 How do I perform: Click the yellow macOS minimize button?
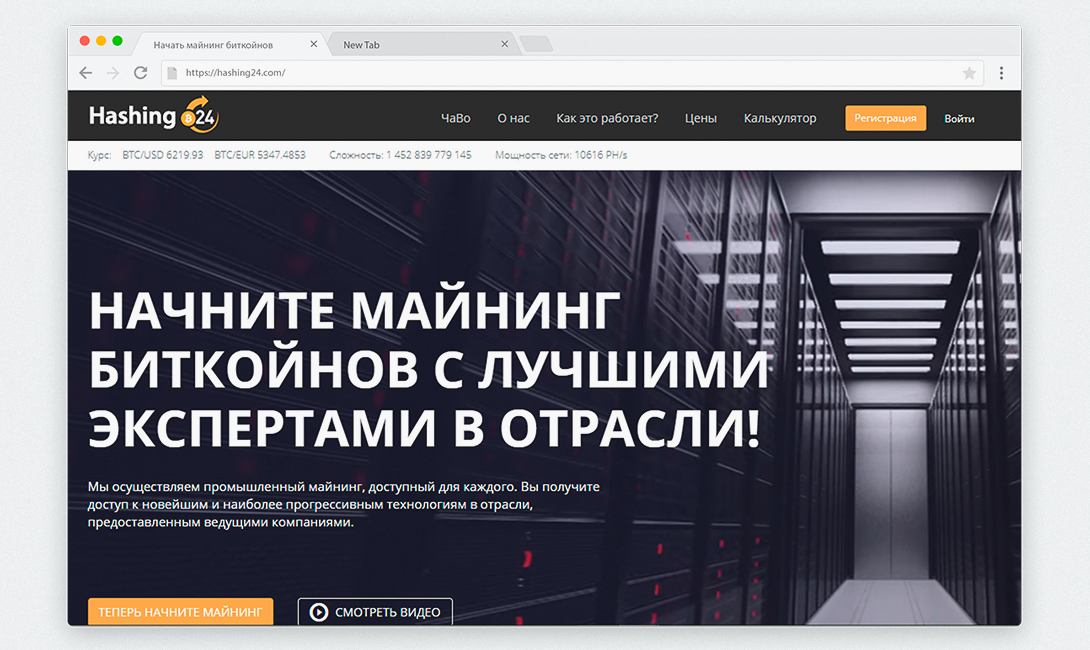coord(101,41)
